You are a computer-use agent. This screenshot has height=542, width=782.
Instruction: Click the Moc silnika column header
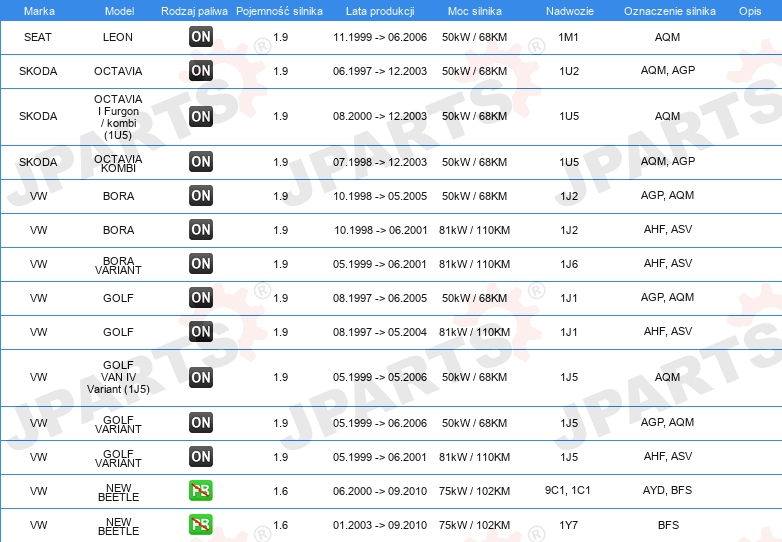[x=474, y=11]
